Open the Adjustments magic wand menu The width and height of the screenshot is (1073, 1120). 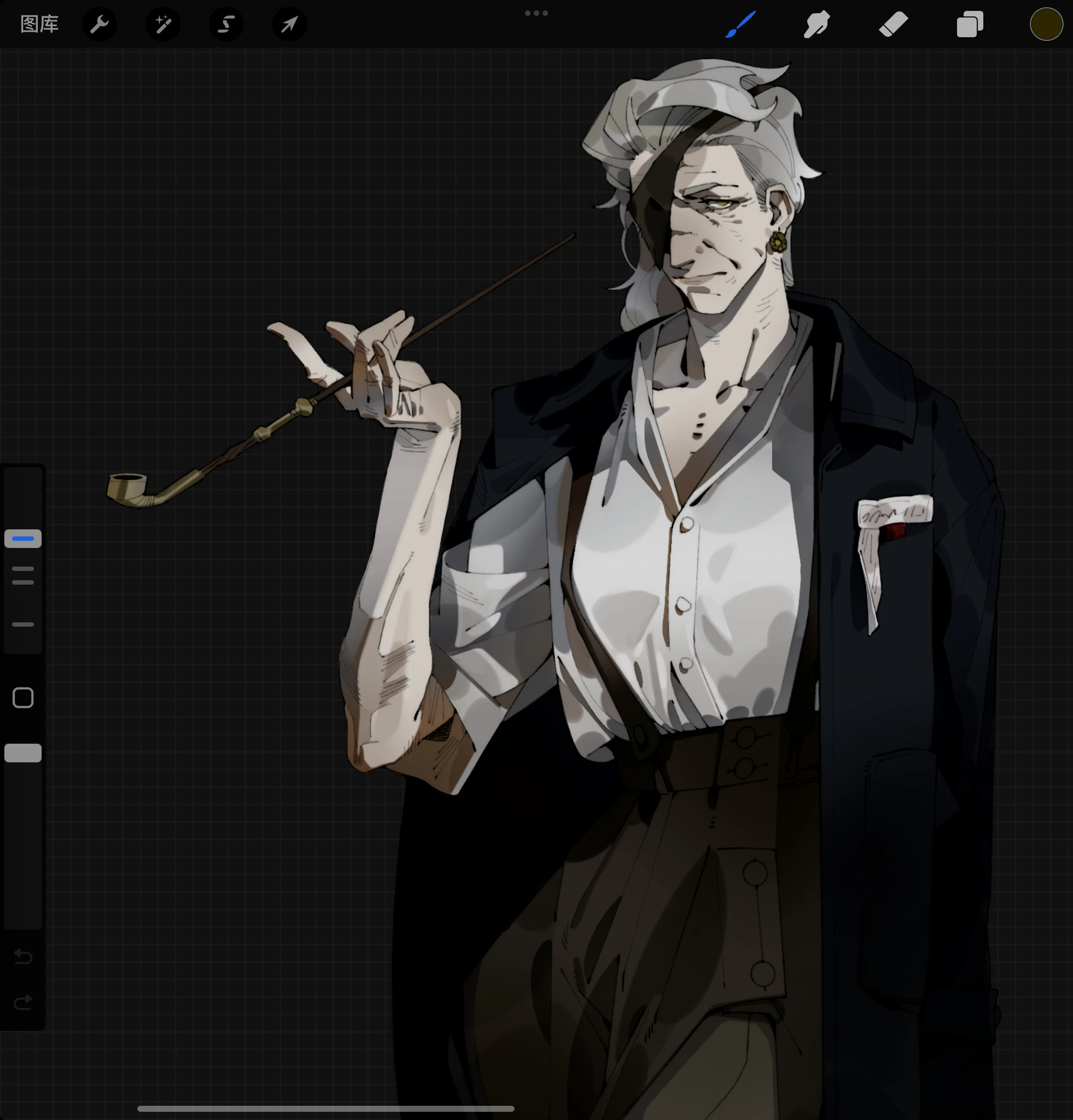[163, 25]
